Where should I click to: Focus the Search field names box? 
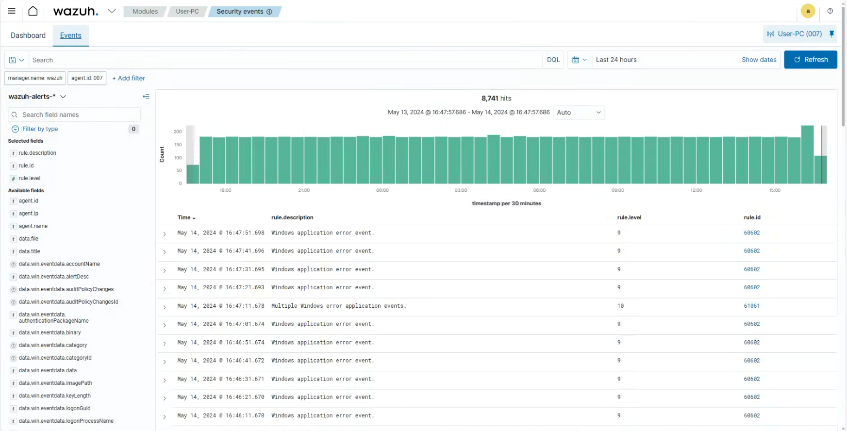(75, 115)
